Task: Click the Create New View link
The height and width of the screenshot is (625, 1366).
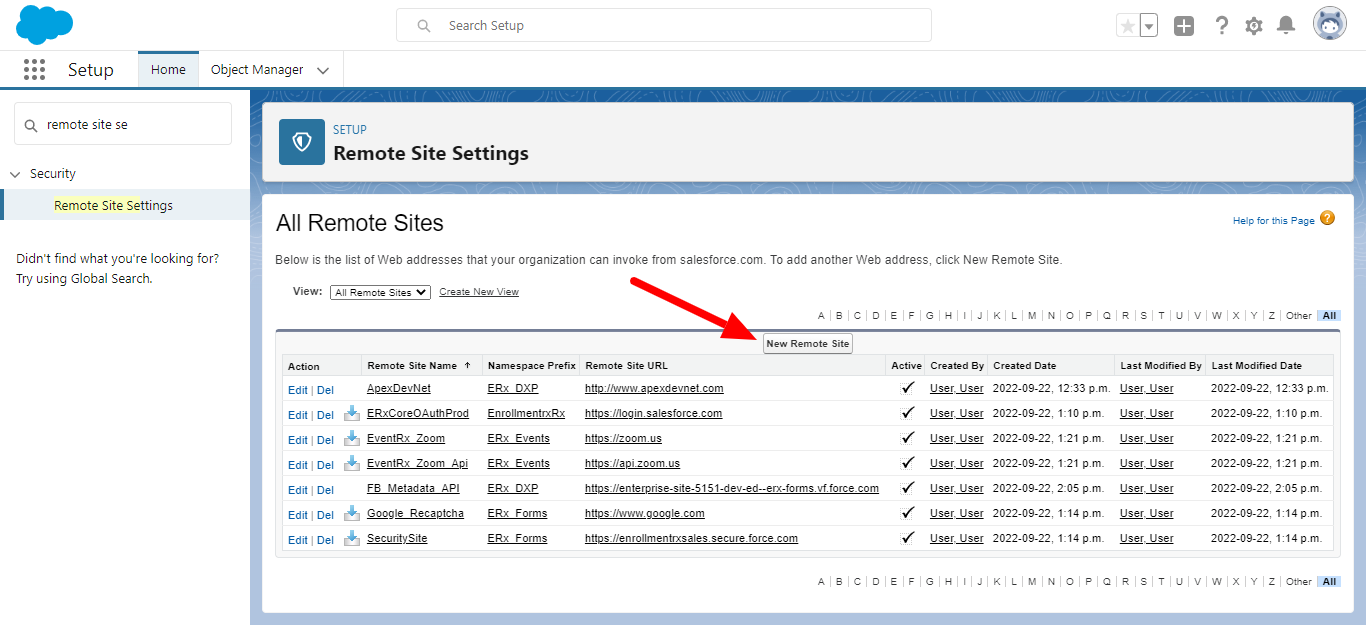Action: pyautogui.click(x=479, y=292)
